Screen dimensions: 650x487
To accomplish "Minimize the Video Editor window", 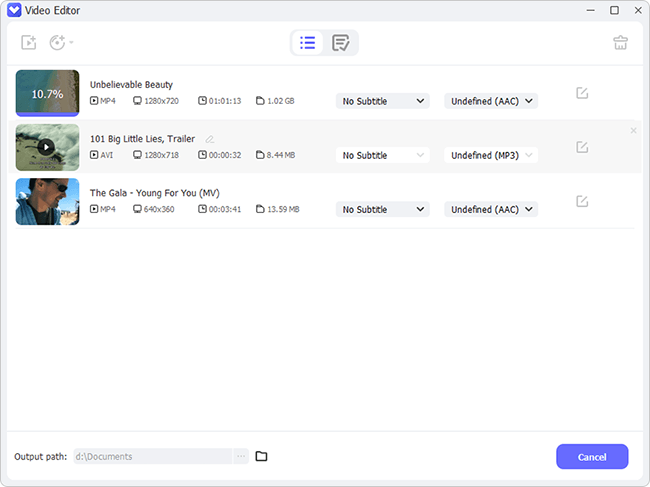I will (591, 10).
